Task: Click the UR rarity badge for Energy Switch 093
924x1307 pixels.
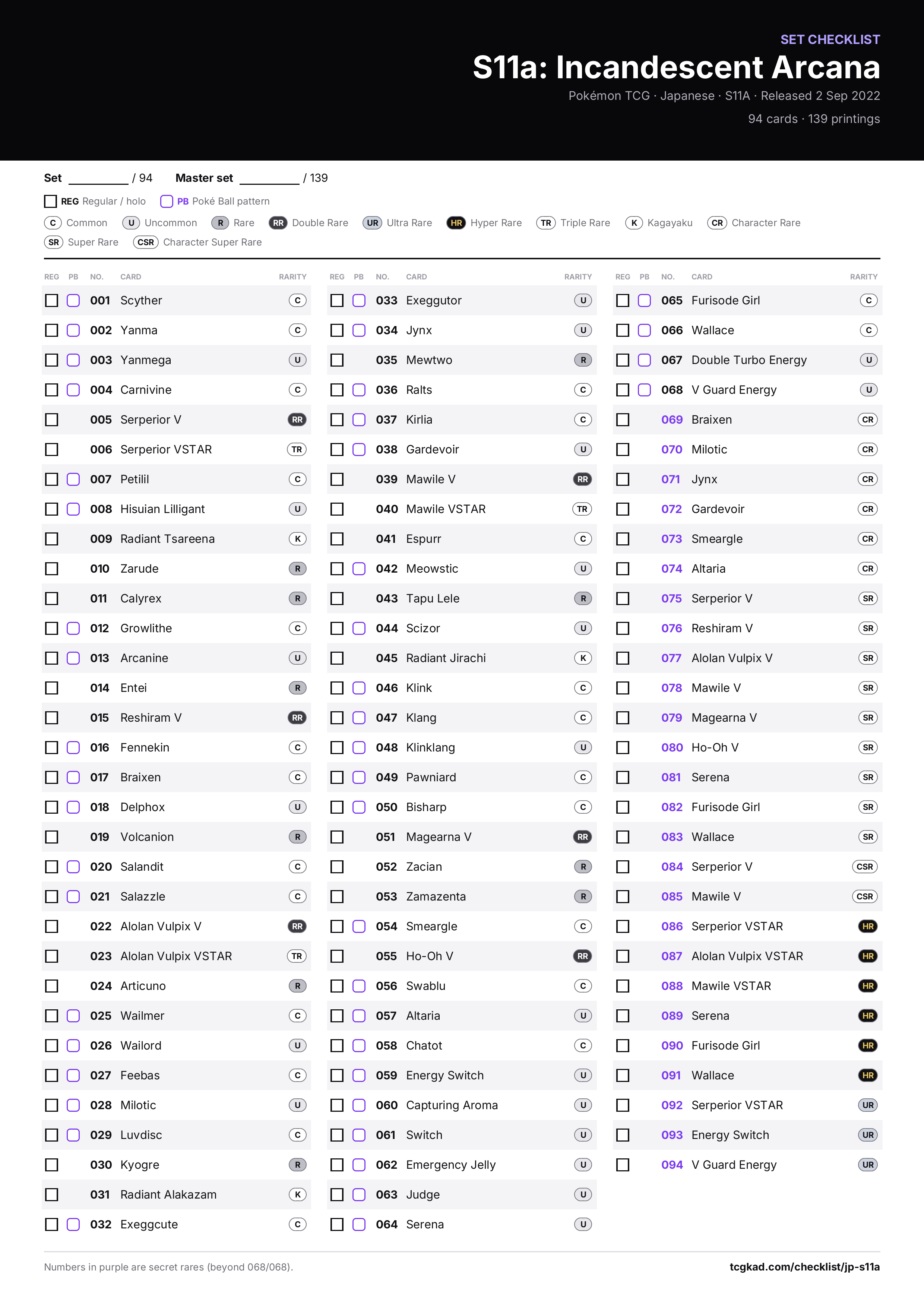Action: 868,1135
